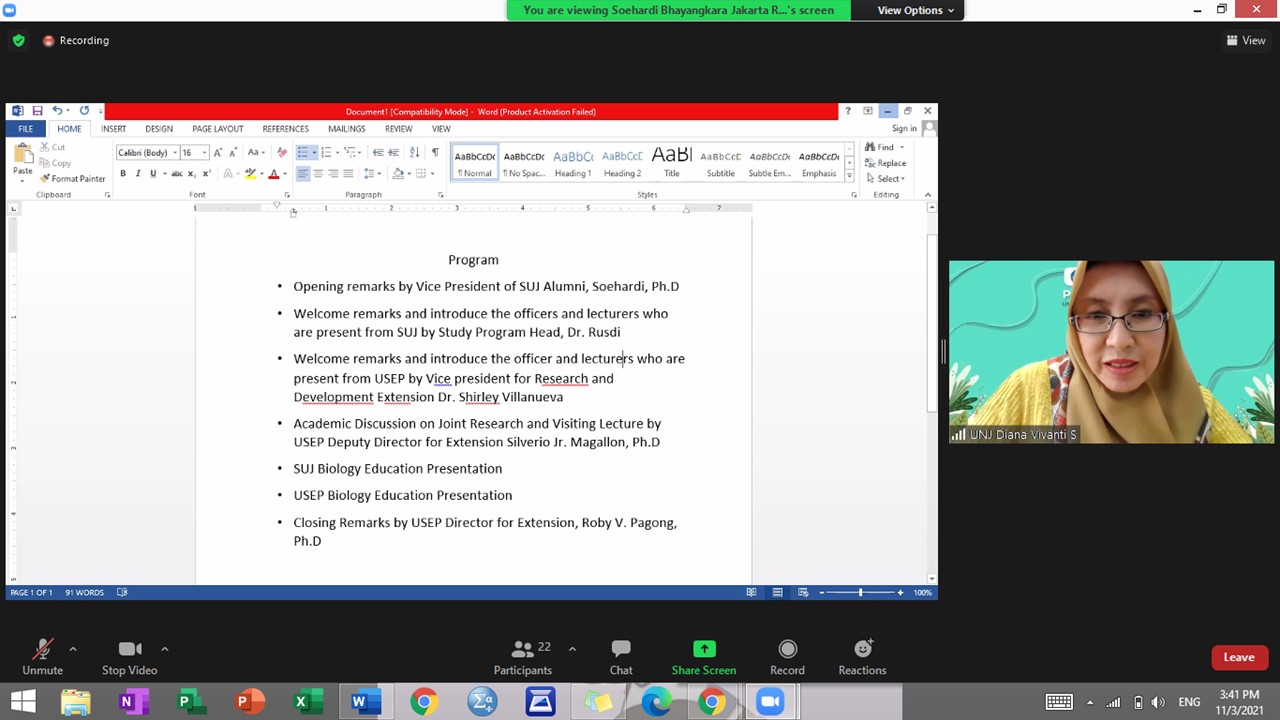
Task: Click the Sort icon in Paragraph group
Action: point(416,152)
